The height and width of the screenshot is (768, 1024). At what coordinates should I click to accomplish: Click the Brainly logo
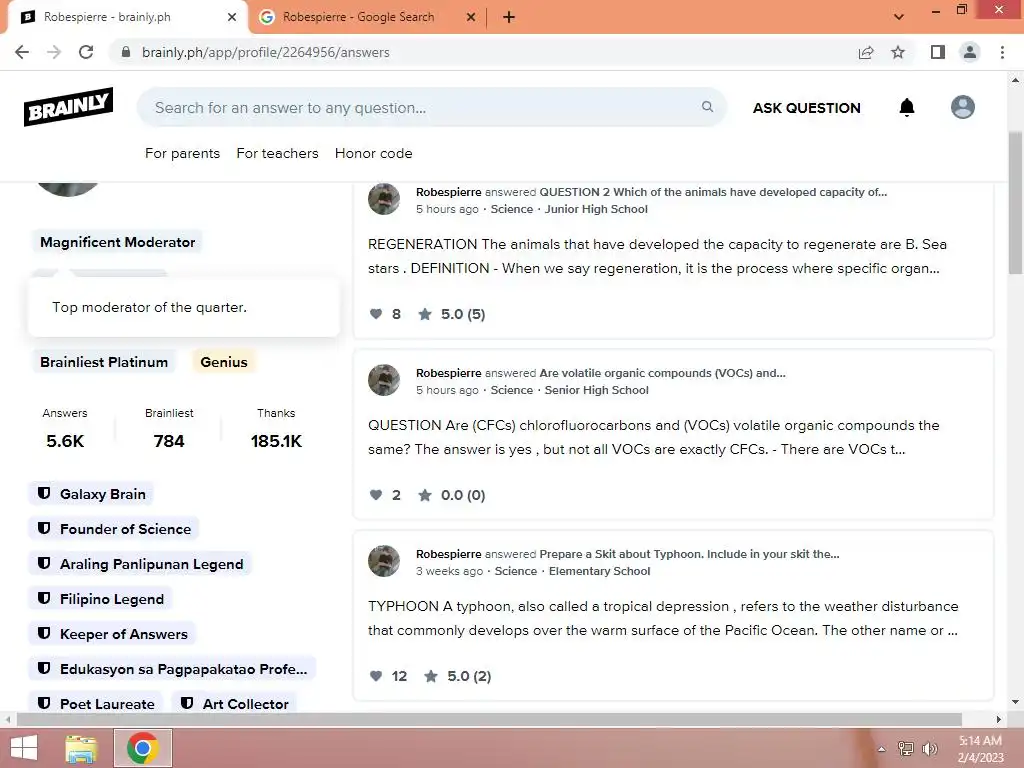click(69, 106)
